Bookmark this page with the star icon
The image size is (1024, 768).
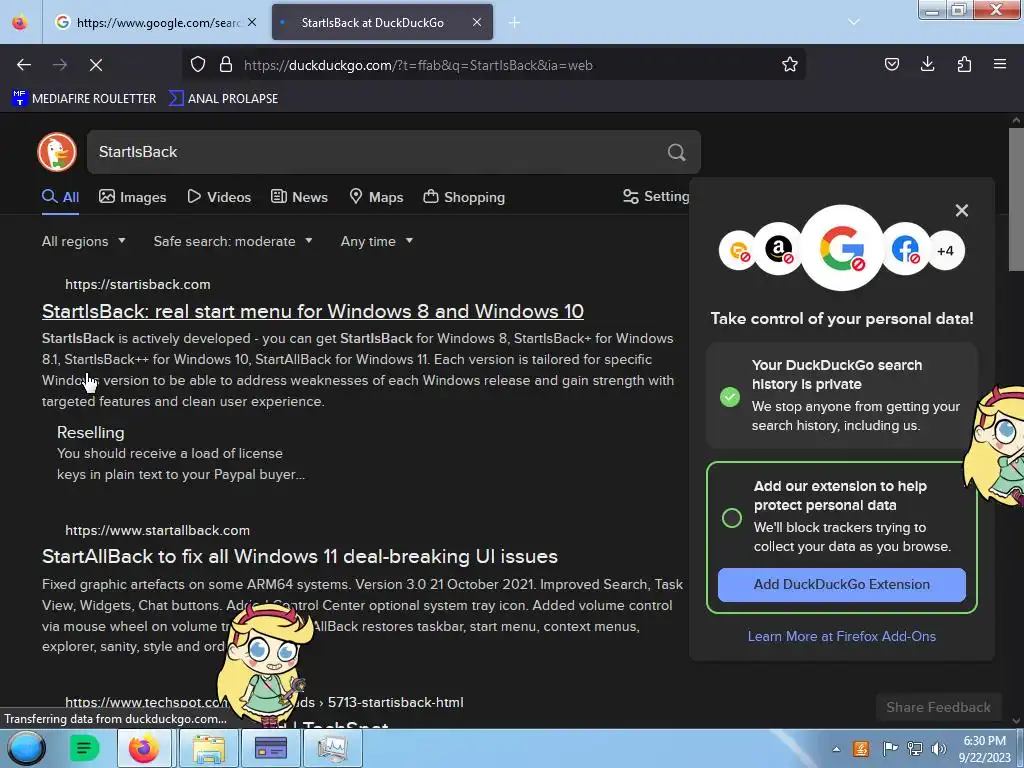(790, 65)
